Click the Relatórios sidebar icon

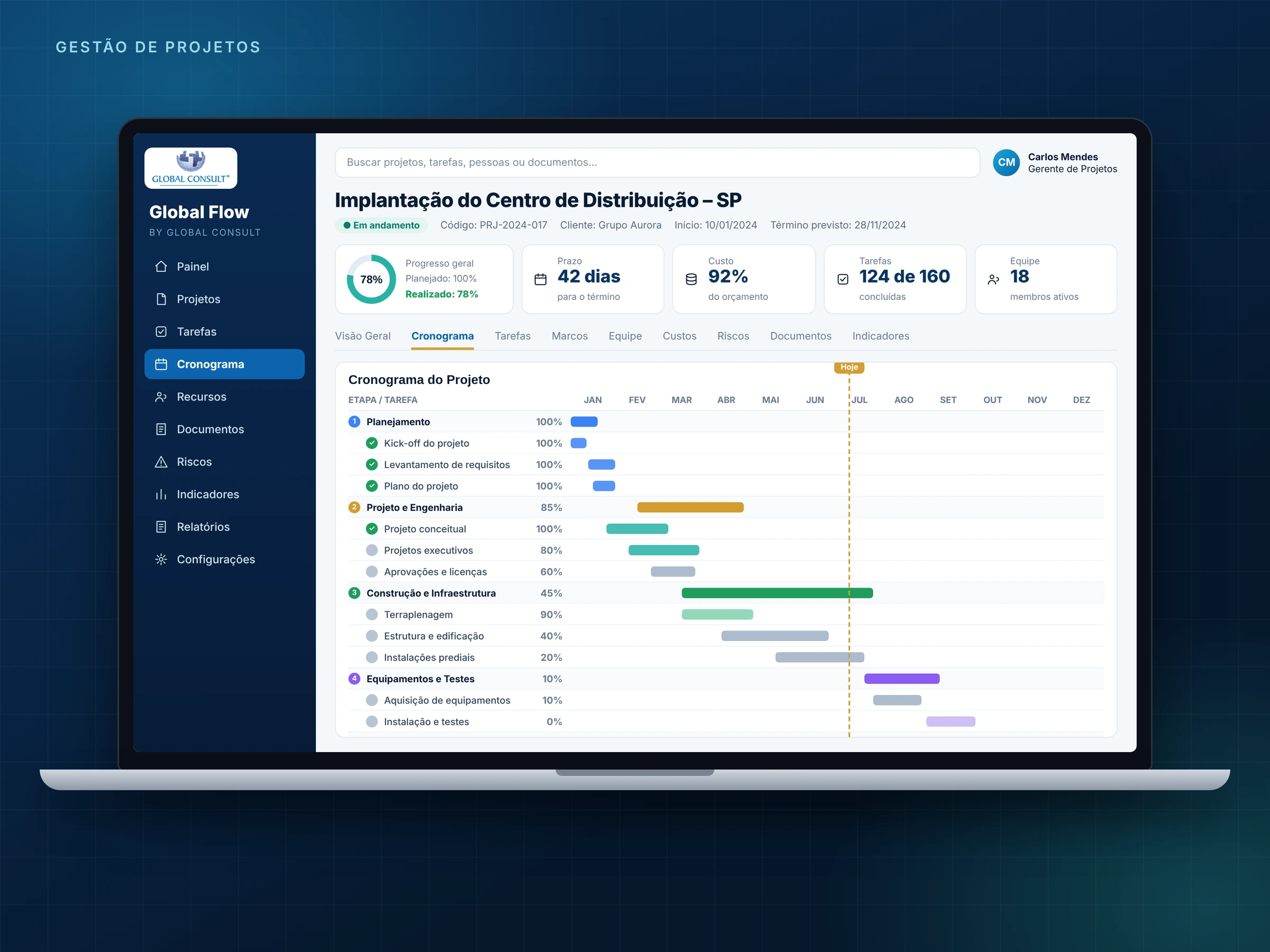(x=161, y=527)
